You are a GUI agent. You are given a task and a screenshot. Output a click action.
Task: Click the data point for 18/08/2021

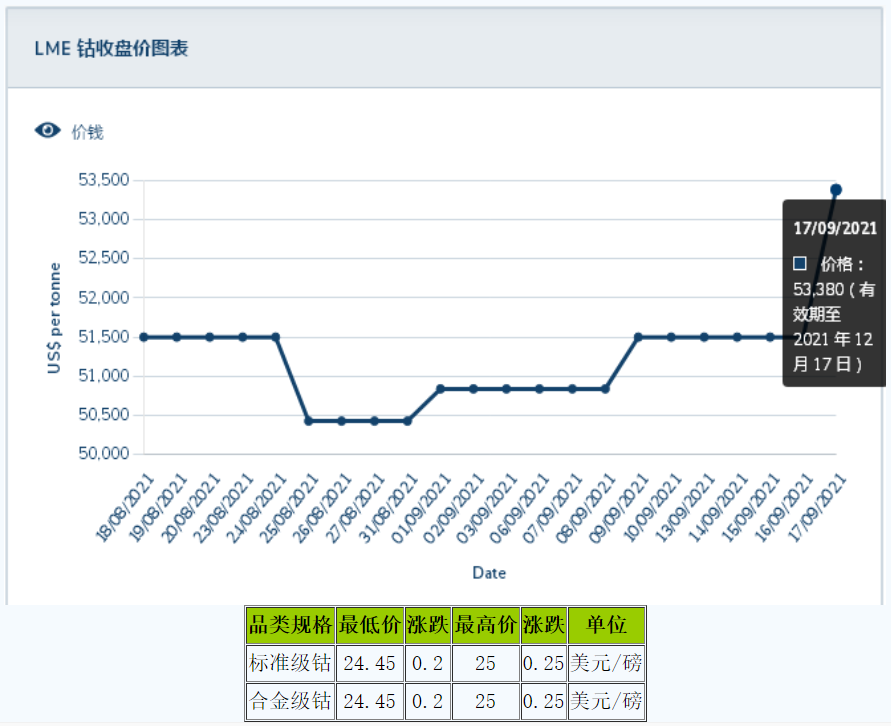pyautogui.click(x=144, y=337)
